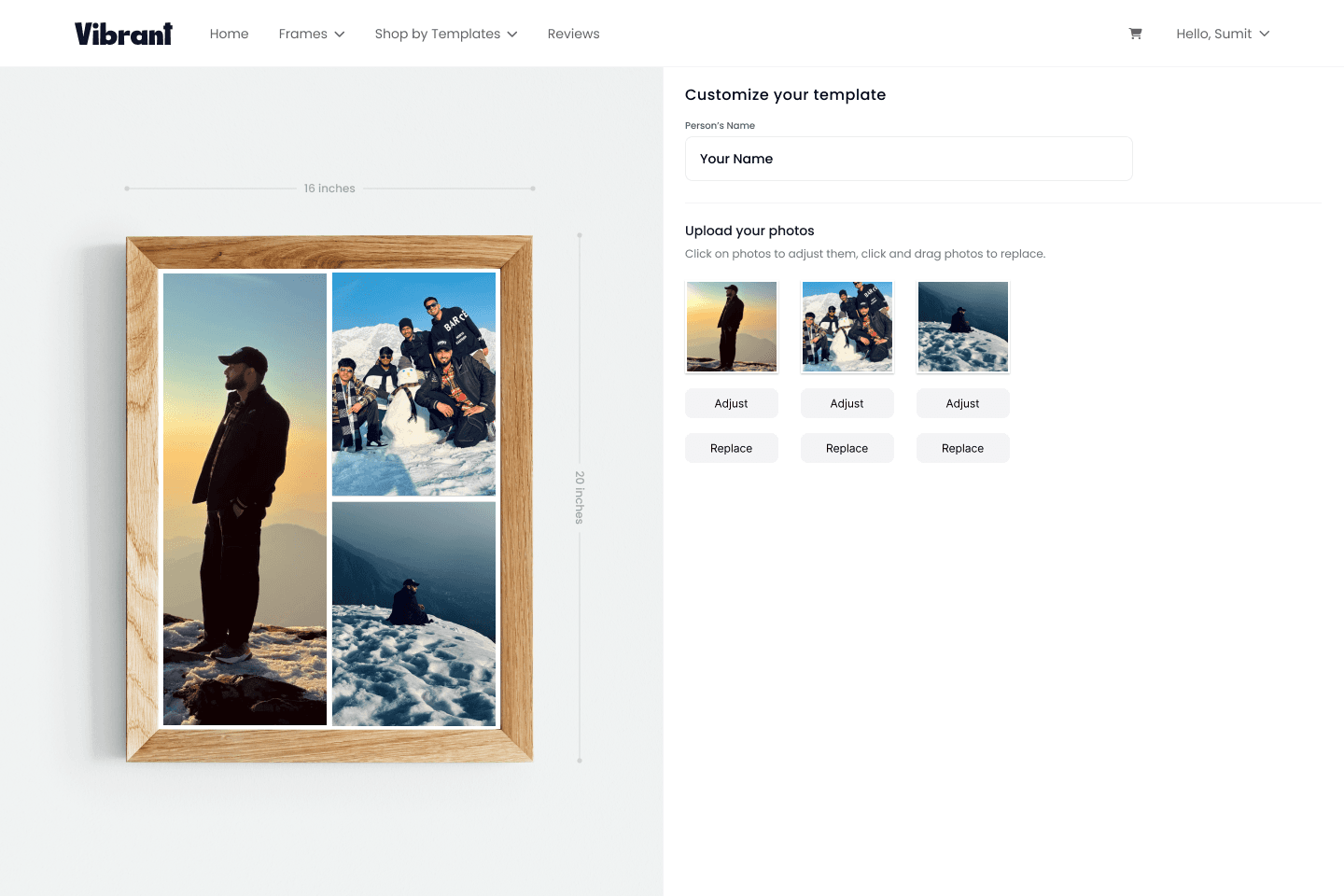Replace the sitting-on-snow photo
This screenshot has height=896, width=1344.
pos(963,448)
